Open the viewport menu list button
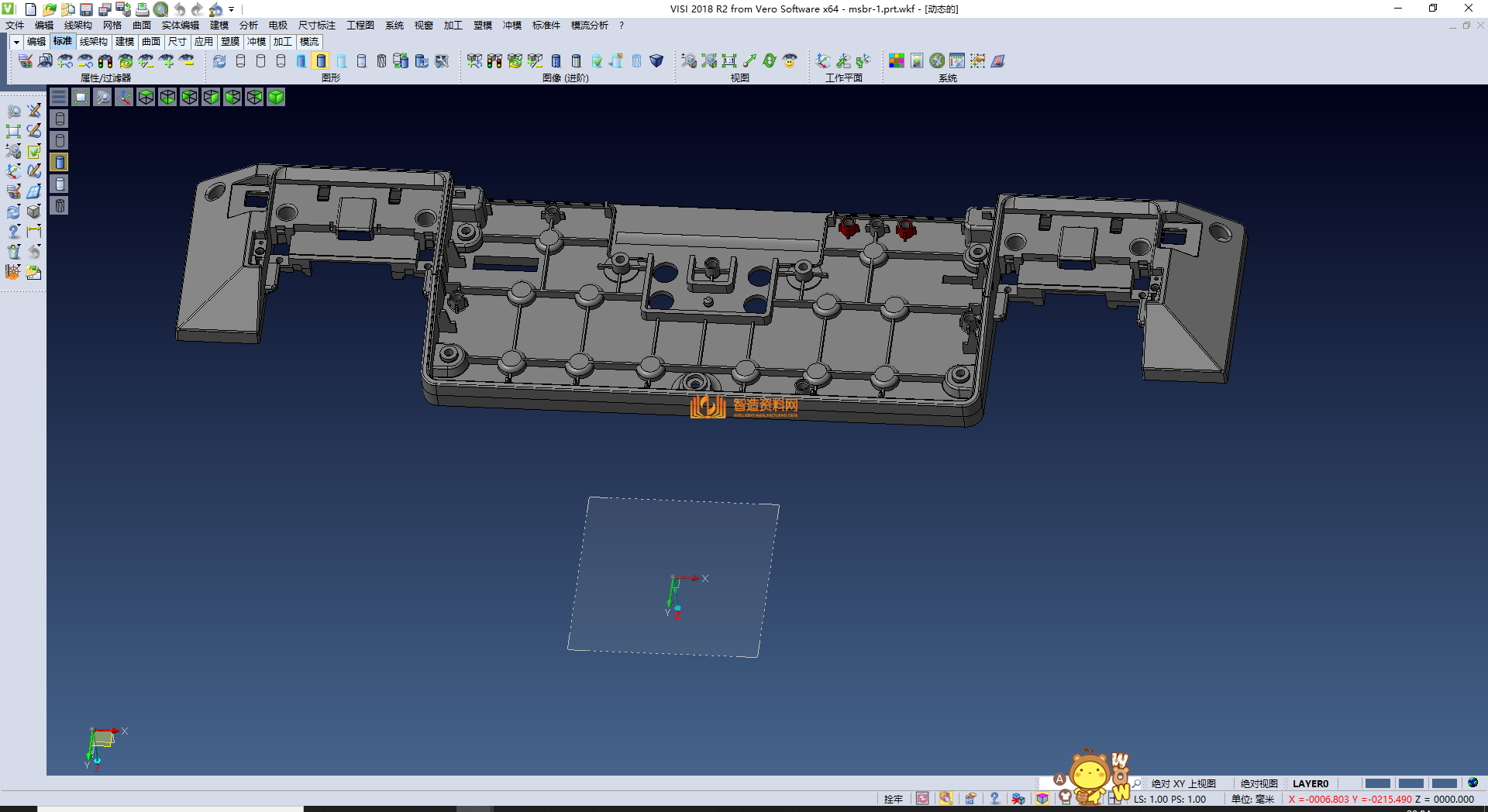Screen dimensions: 1488x812 59,97
